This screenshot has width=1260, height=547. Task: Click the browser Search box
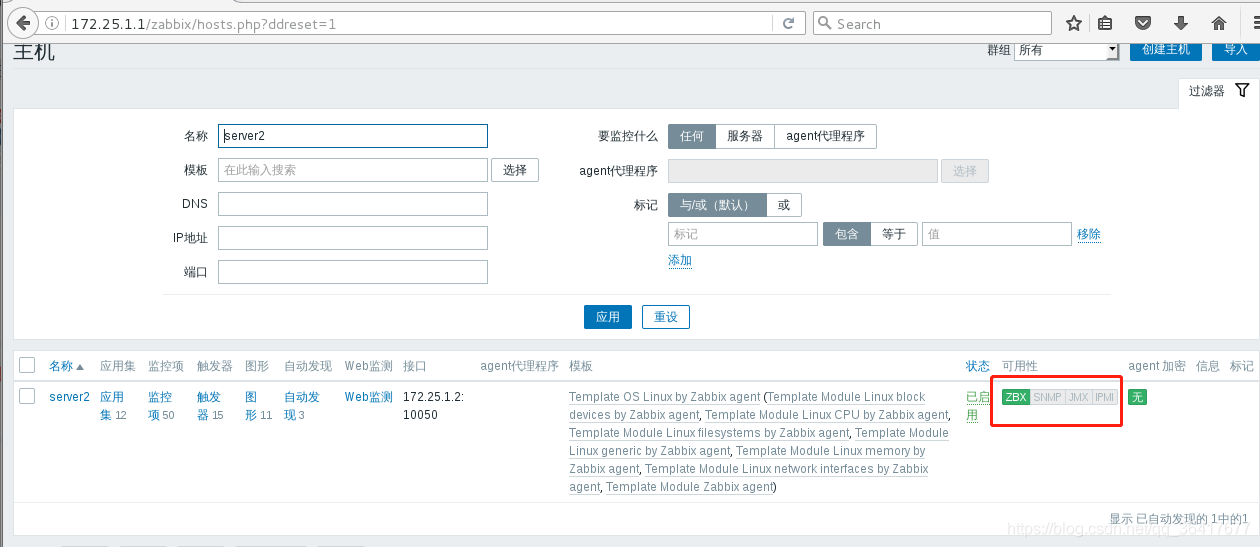click(x=932, y=23)
